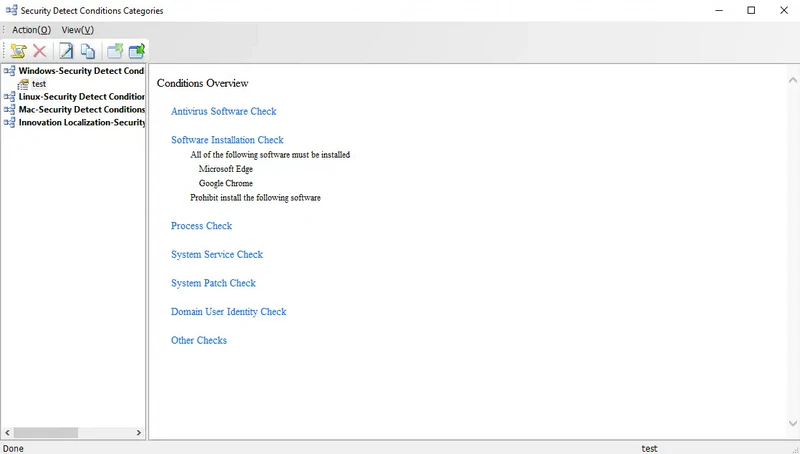Click the app icon in the title bar
Image resolution: width=800 pixels, height=454 pixels.
(x=11, y=10)
